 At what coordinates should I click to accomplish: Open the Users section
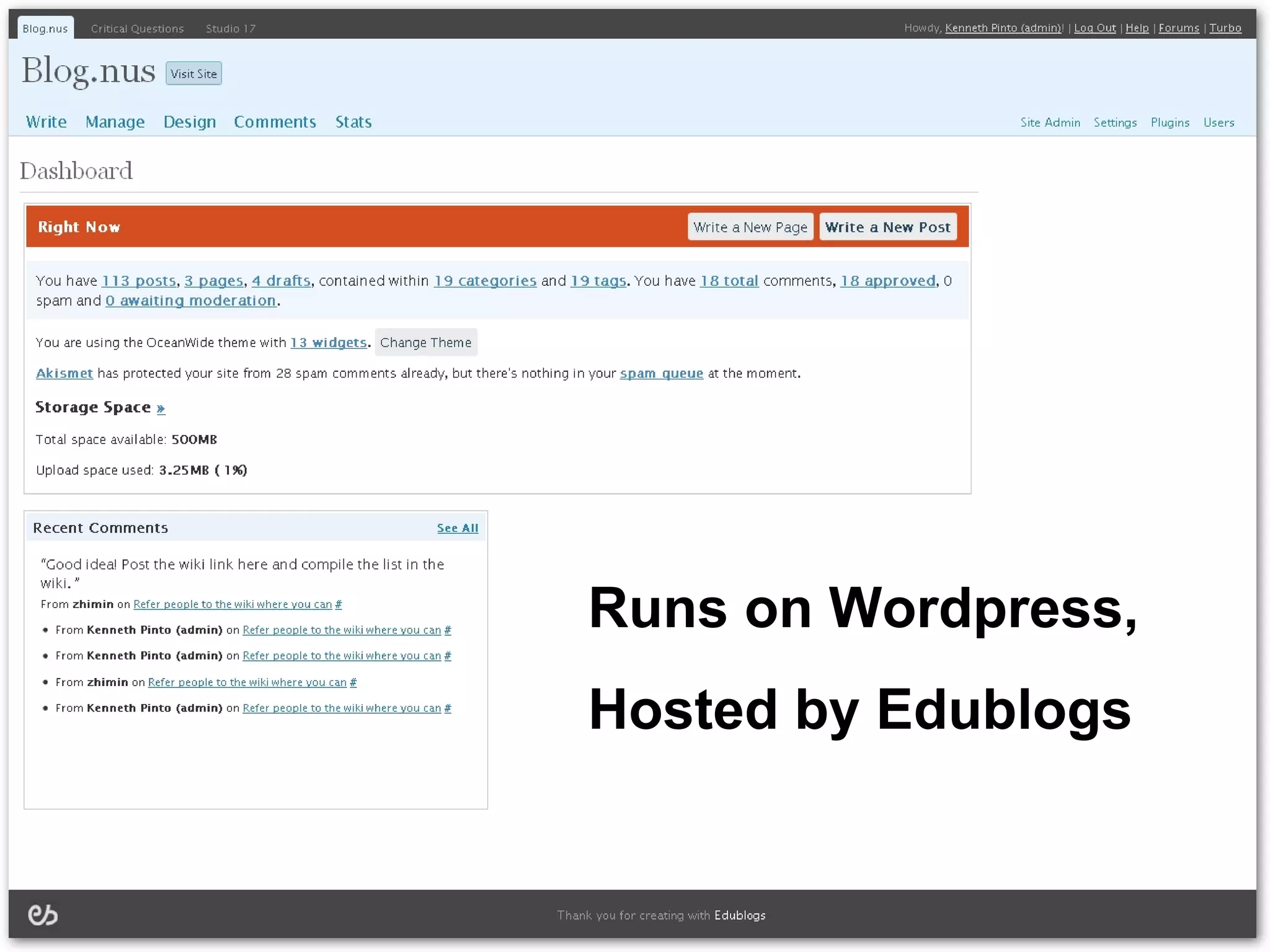1219,123
